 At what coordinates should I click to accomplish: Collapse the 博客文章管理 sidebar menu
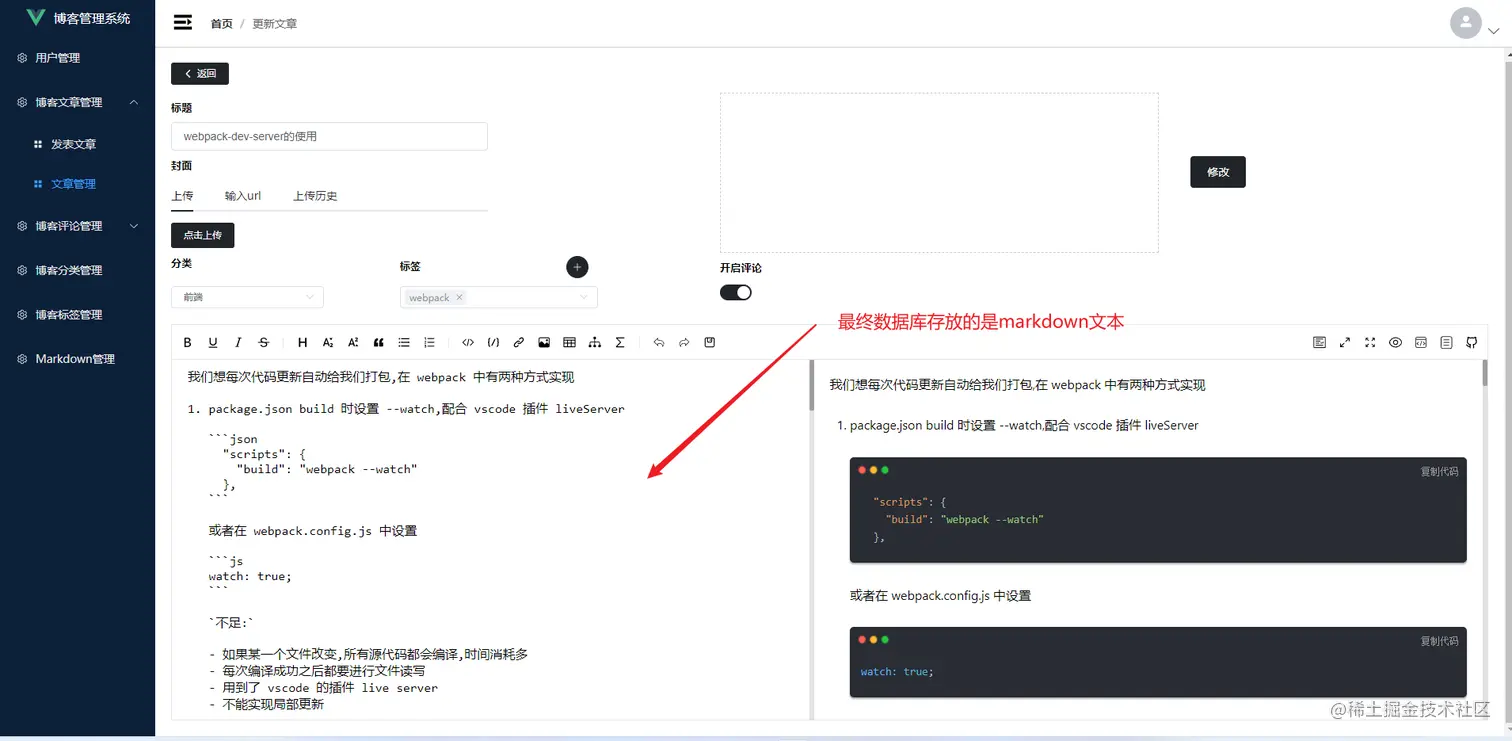[78, 102]
